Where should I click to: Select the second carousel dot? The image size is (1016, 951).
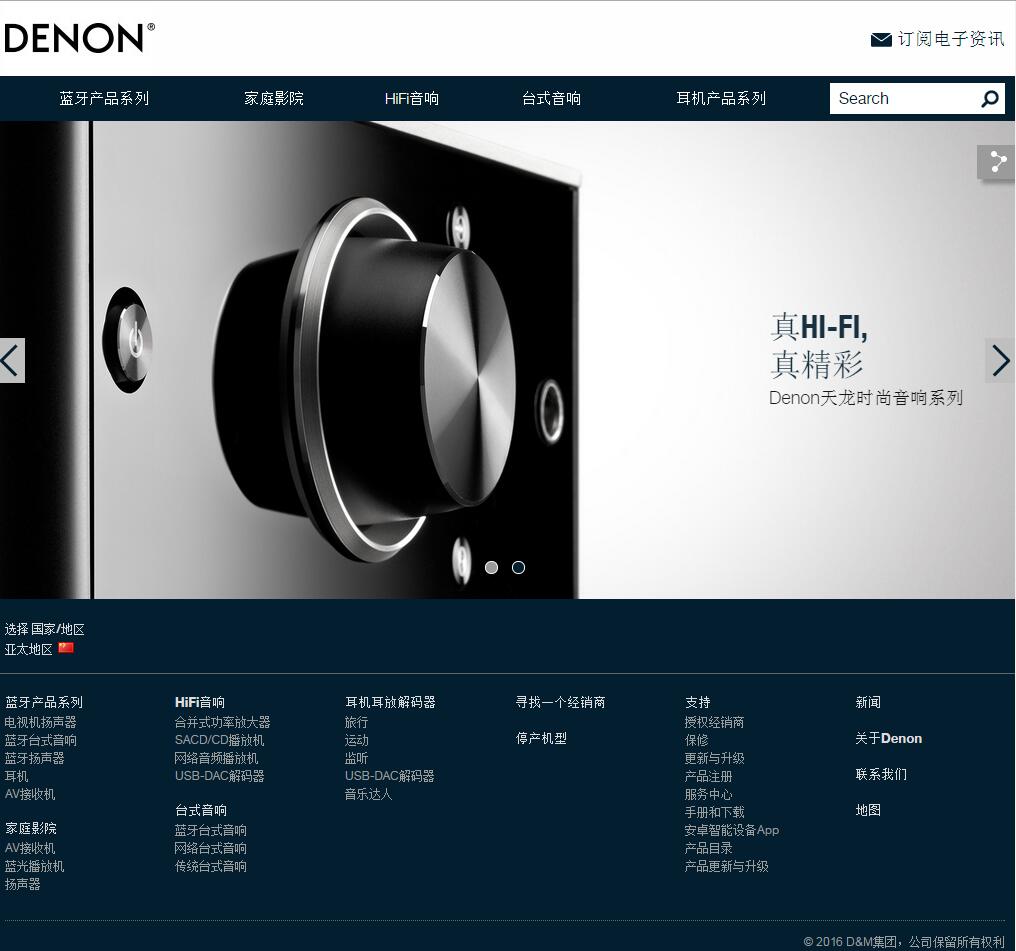[x=518, y=567]
